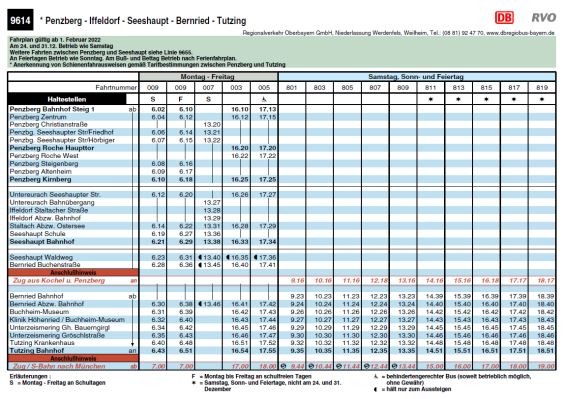Image resolution: width=564 pixels, height=399 pixels.
Task: Click the half-moon symbol in the legend
Action: coord(376,389)
